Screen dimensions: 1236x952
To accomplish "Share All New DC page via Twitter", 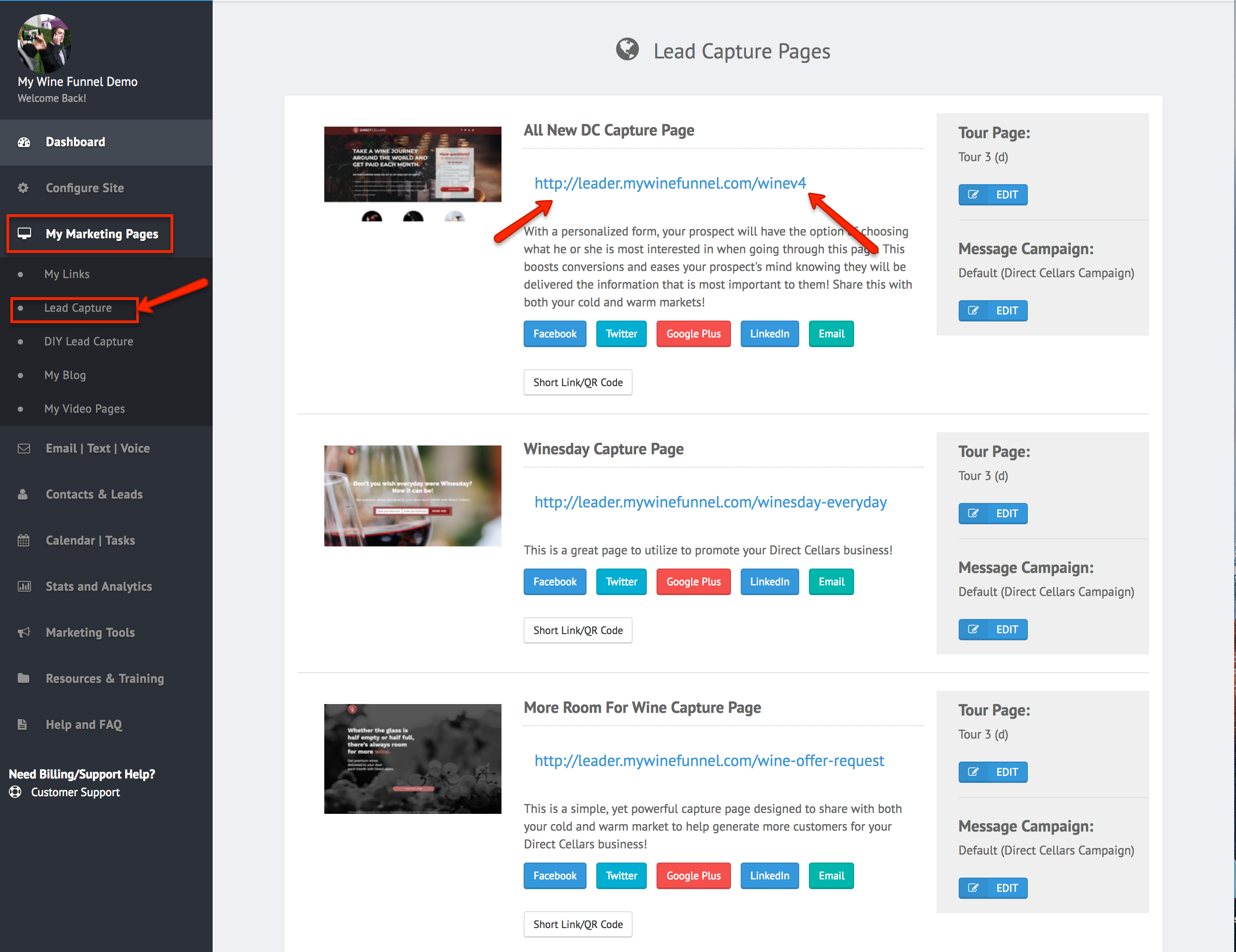I will tap(621, 334).
